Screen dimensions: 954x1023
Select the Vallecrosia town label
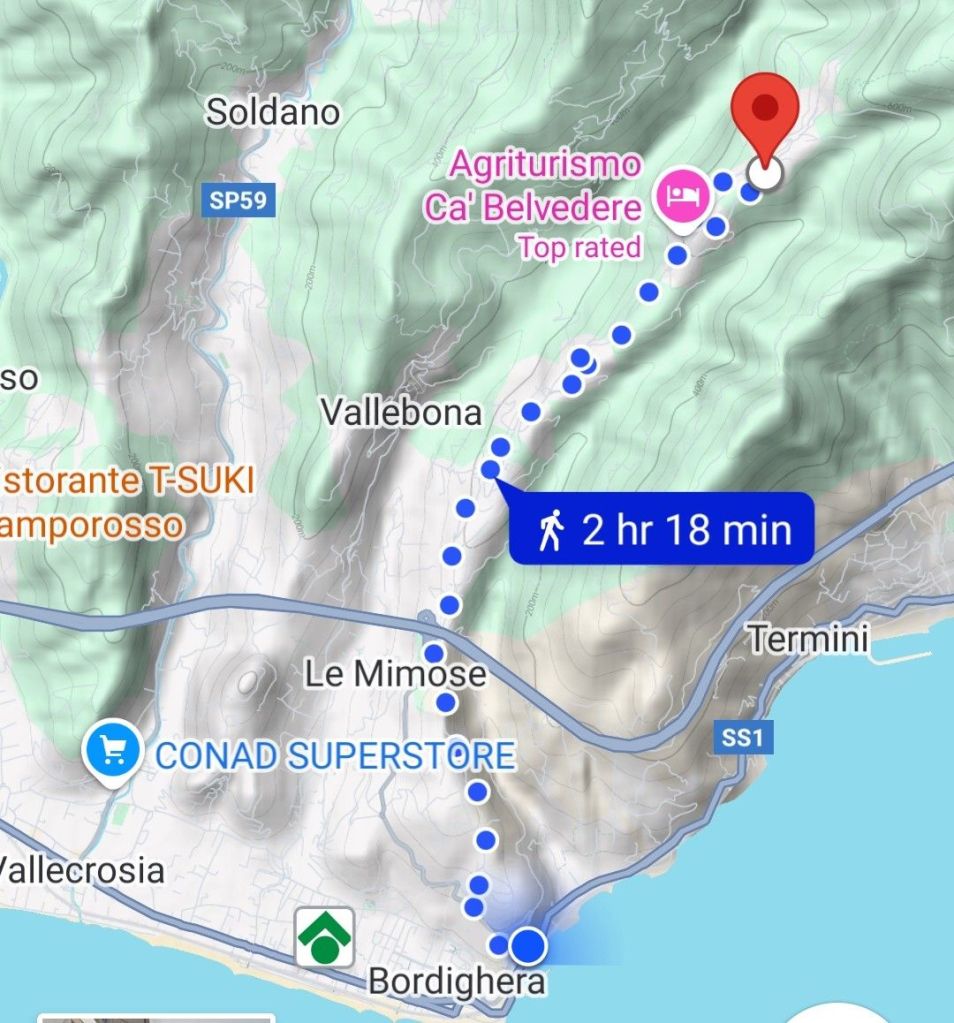(x=82, y=870)
